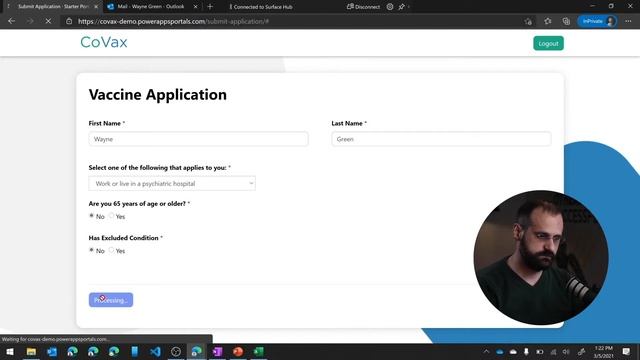This screenshot has height=360, width=640.
Task: Open battery status in system tray
Action: coord(540,351)
